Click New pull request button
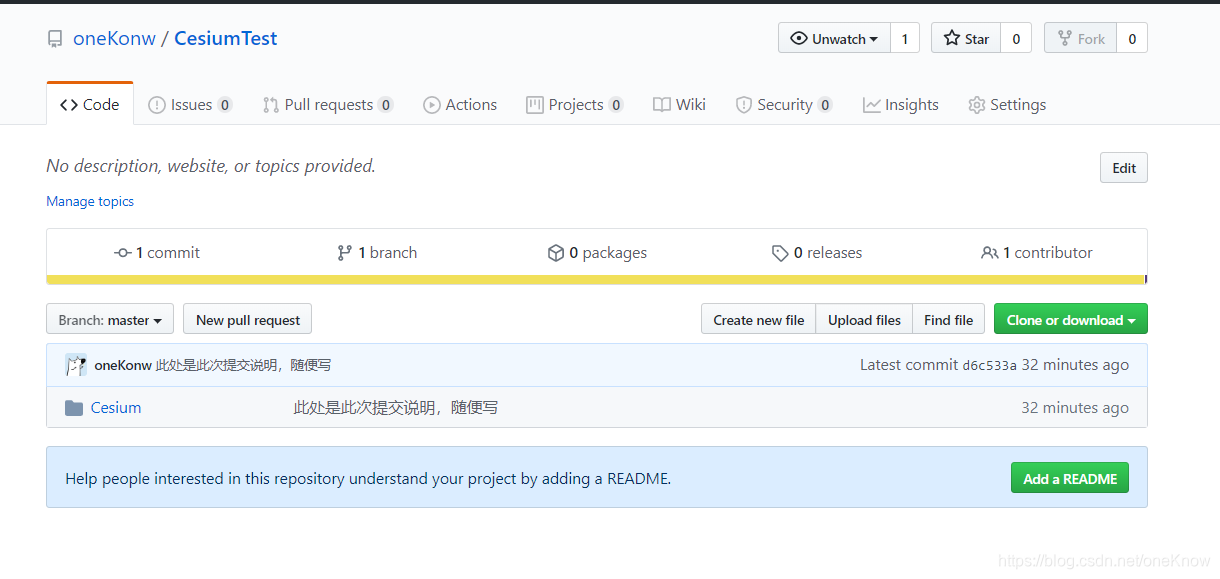This screenshot has width=1220, height=579. click(x=248, y=320)
